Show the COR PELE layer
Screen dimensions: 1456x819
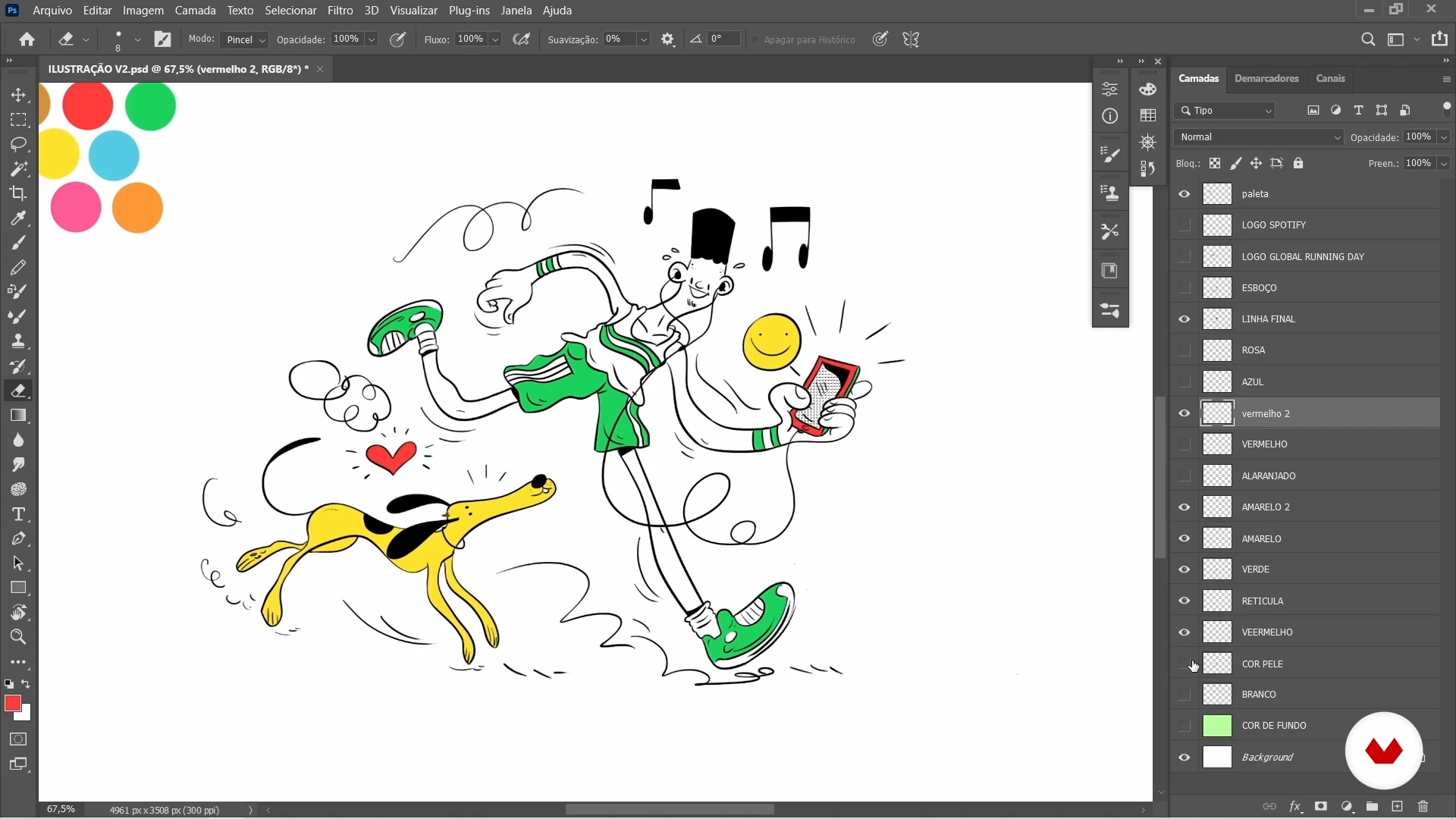tap(1184, 664)
